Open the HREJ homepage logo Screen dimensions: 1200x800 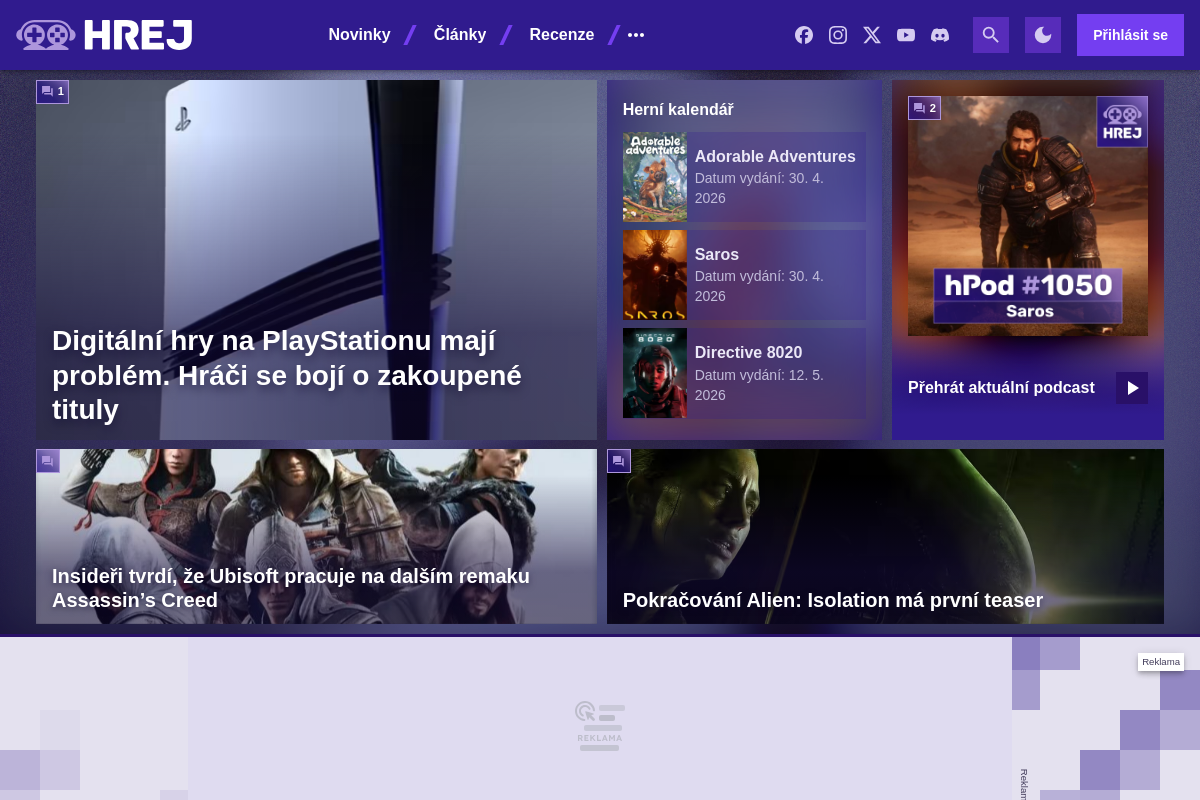(104, 35)
